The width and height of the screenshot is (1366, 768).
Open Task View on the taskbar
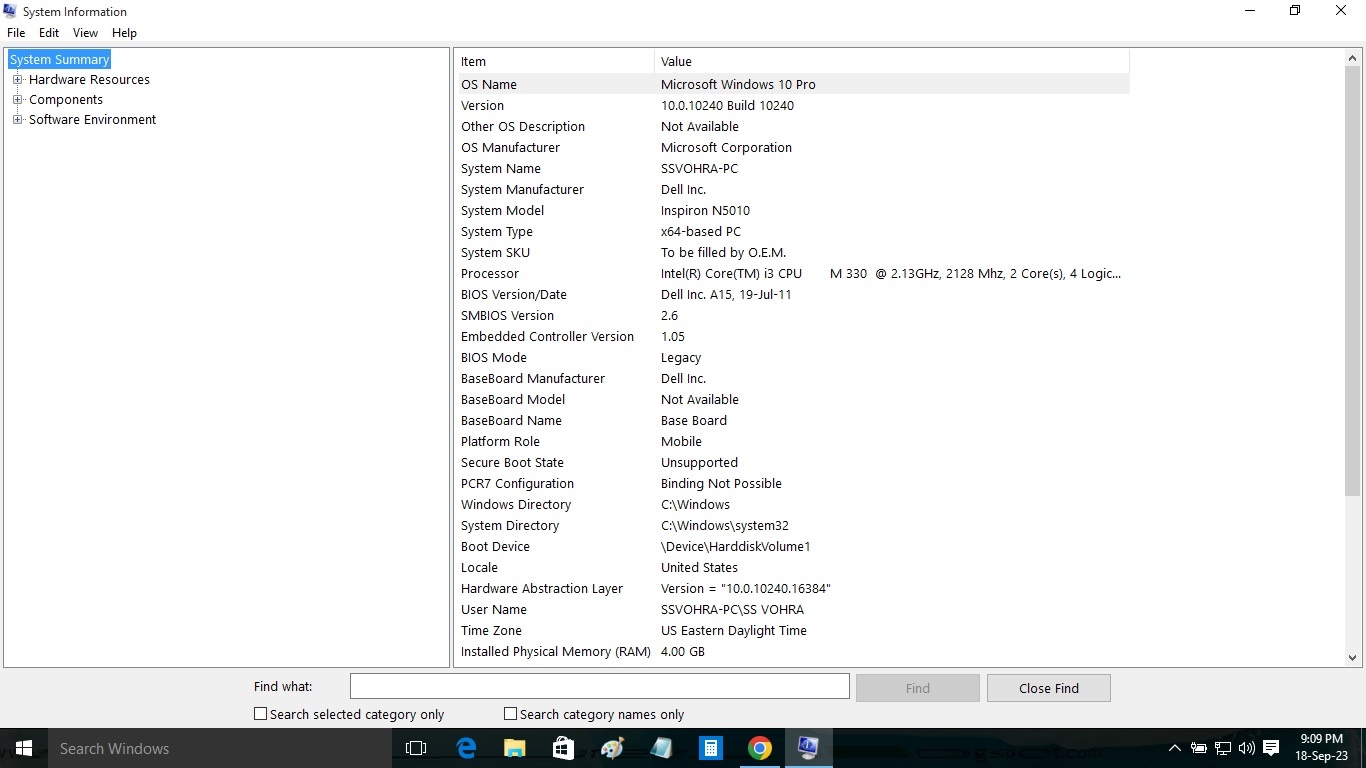tap(416, 748)
